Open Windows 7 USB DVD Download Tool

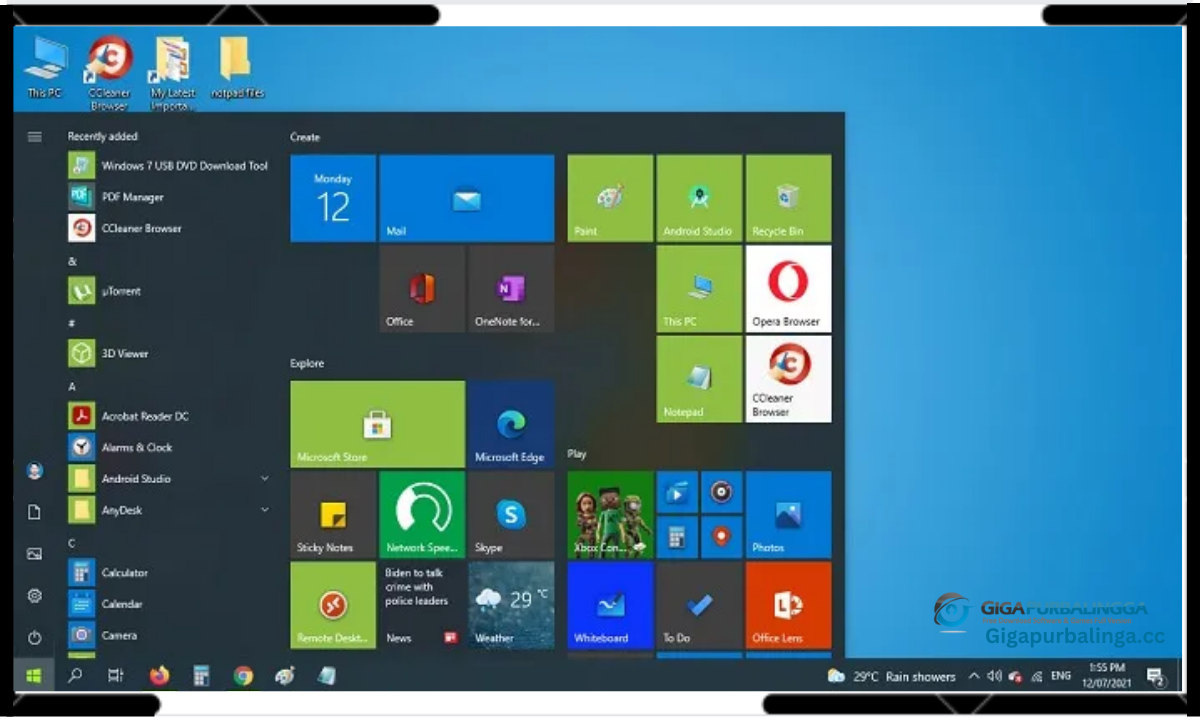[x=168, y=166]
